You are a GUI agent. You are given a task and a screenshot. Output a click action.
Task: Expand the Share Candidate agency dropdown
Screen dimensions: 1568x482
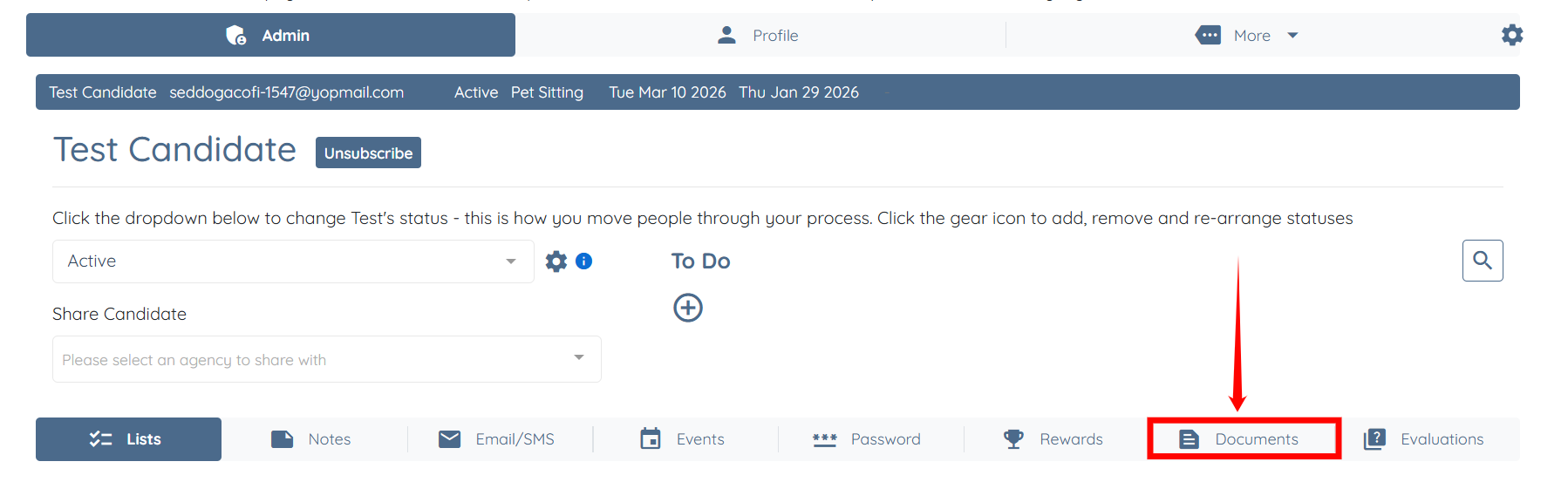[326, 359]
